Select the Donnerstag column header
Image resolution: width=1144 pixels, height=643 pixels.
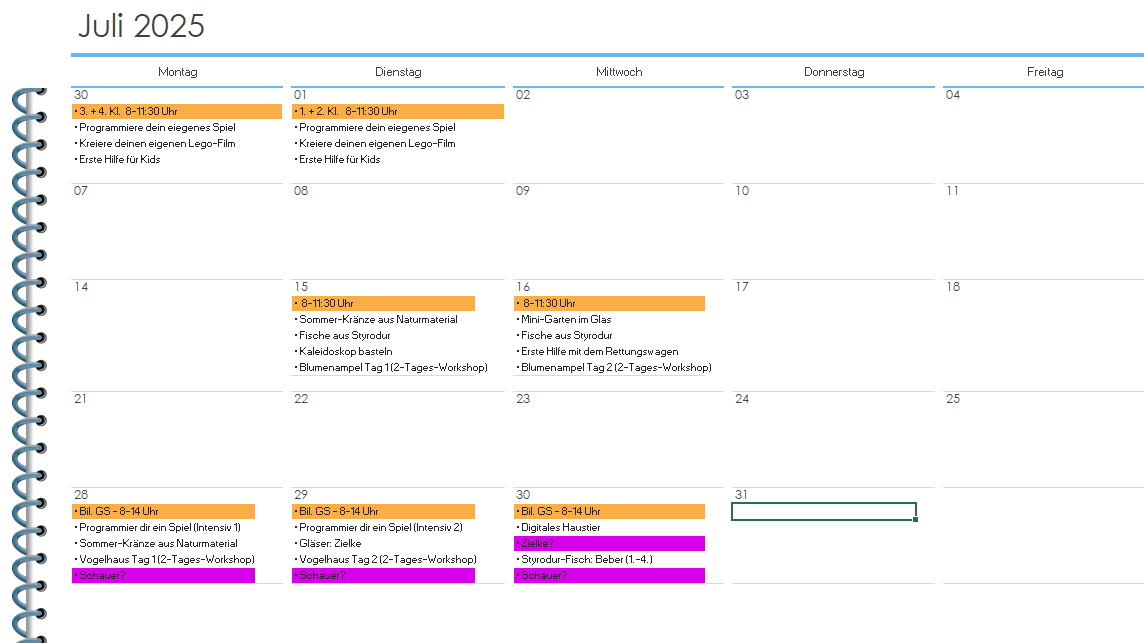(x=834, y=72)
